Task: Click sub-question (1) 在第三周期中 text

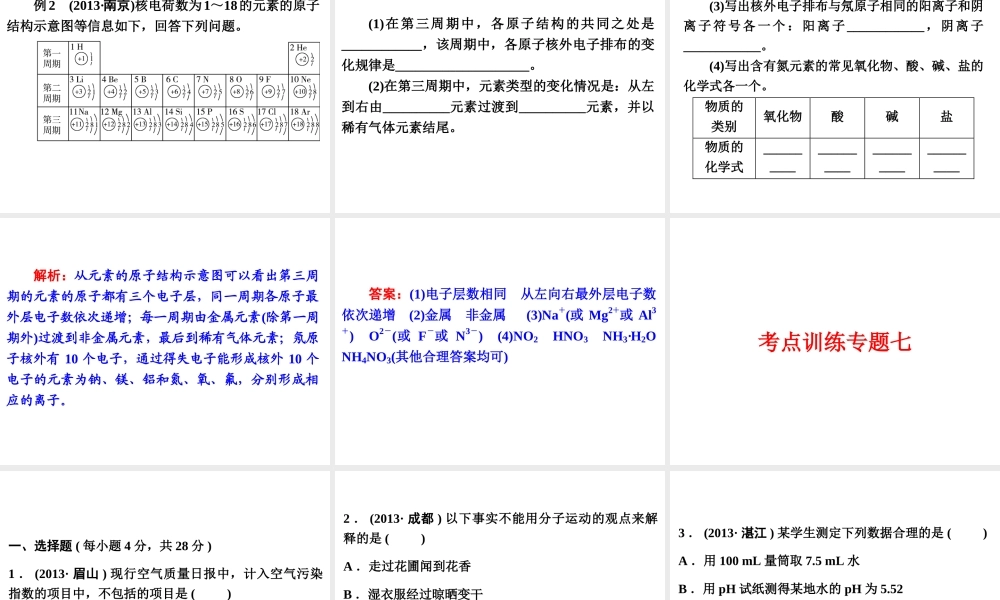Action: pos(498,45)
